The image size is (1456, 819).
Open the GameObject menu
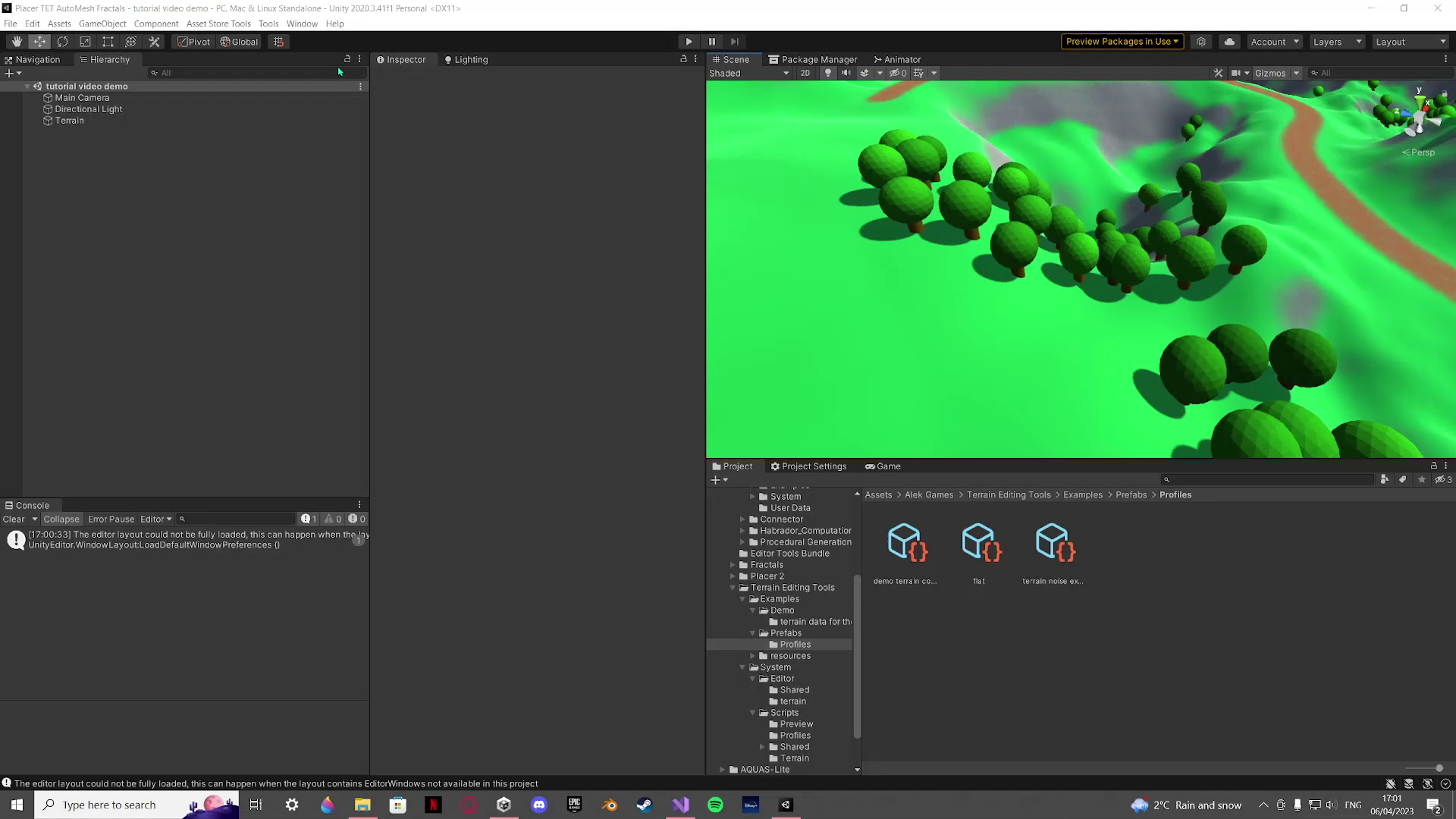[102, 24]
